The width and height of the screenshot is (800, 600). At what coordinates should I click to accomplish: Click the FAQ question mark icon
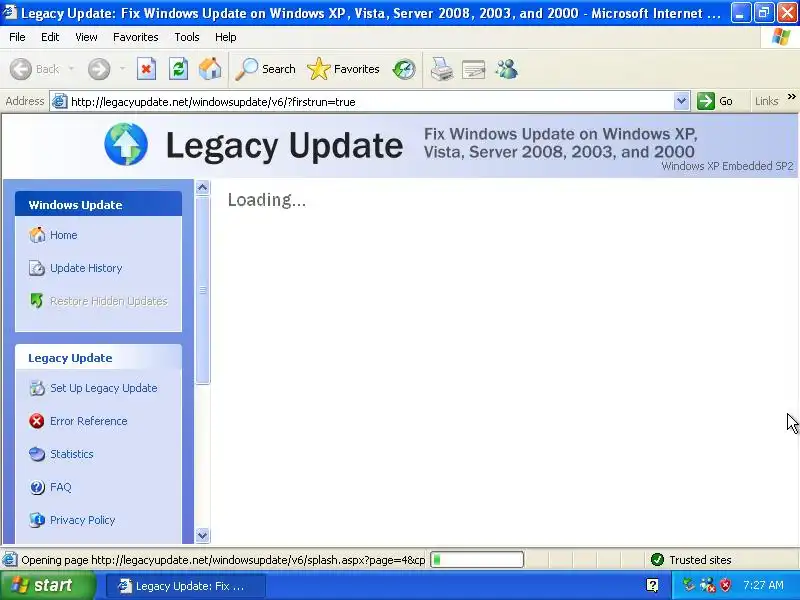[37, 487]
